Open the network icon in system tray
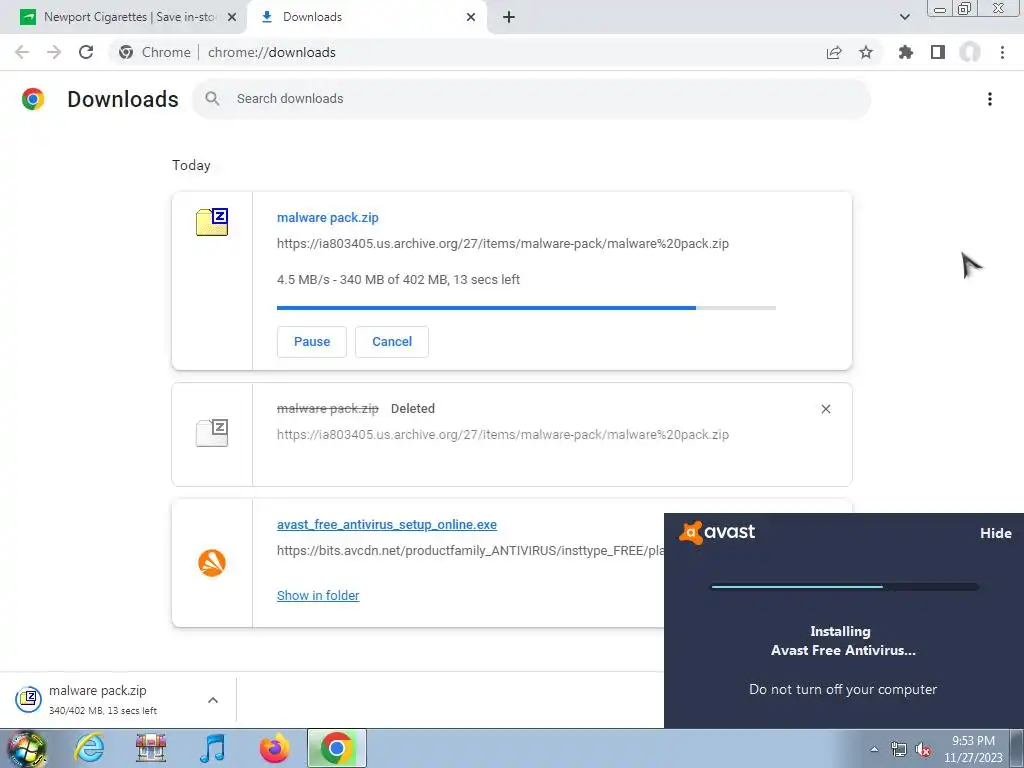 coord(899,750)
